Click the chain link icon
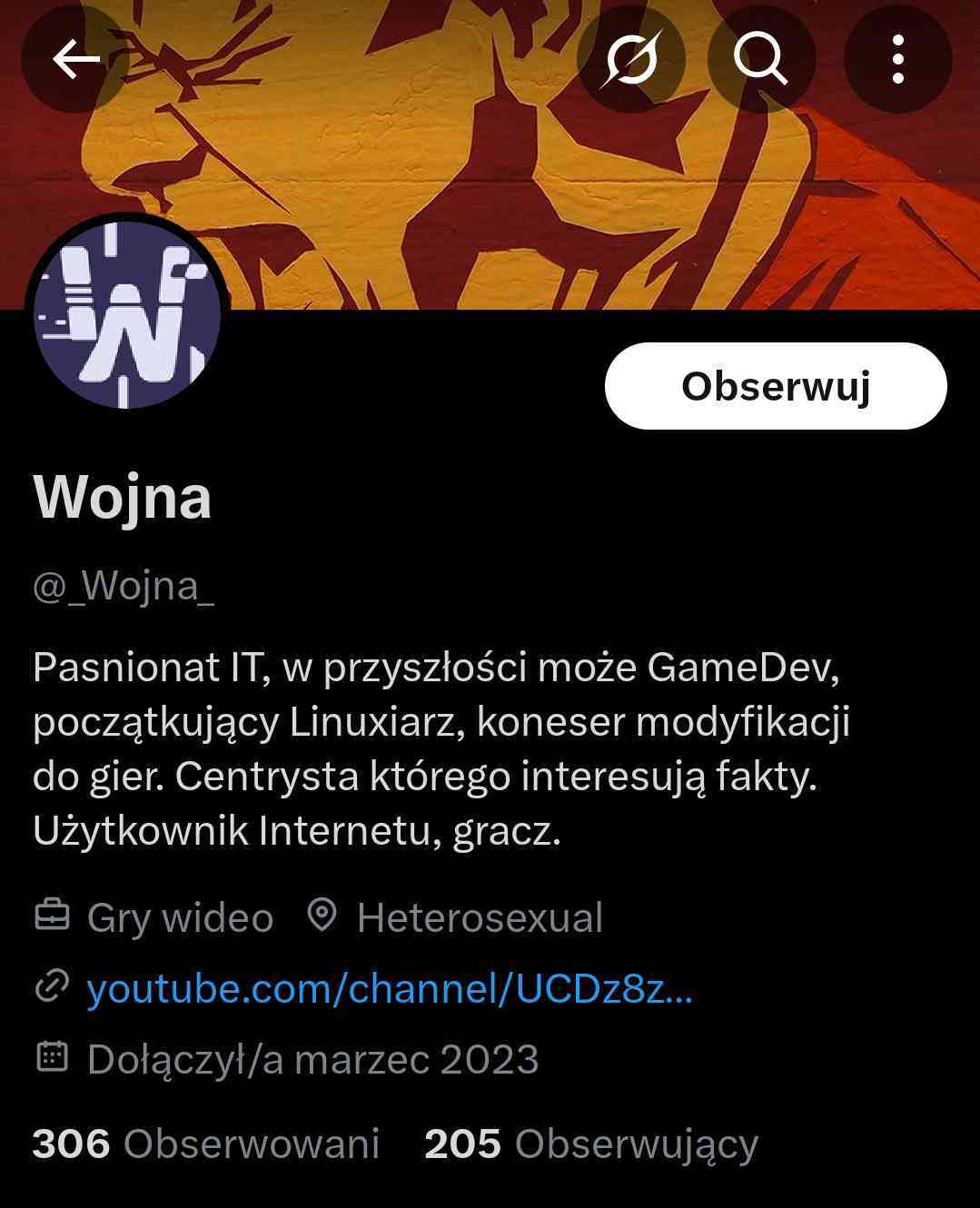This screenshot has height=1208, width=980. coord(52,986)
